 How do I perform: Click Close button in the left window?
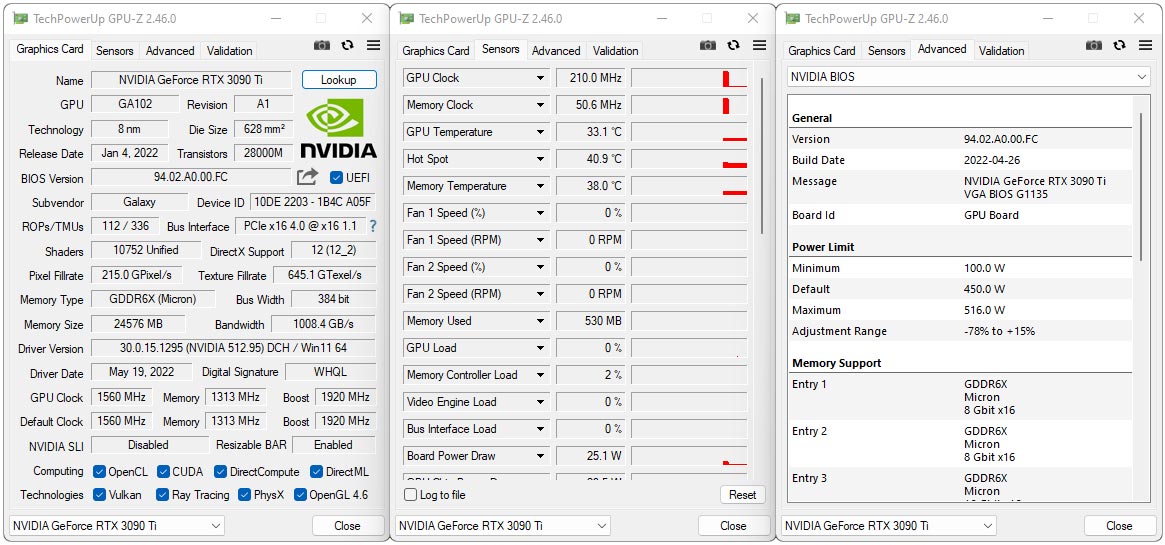(347, 526)
